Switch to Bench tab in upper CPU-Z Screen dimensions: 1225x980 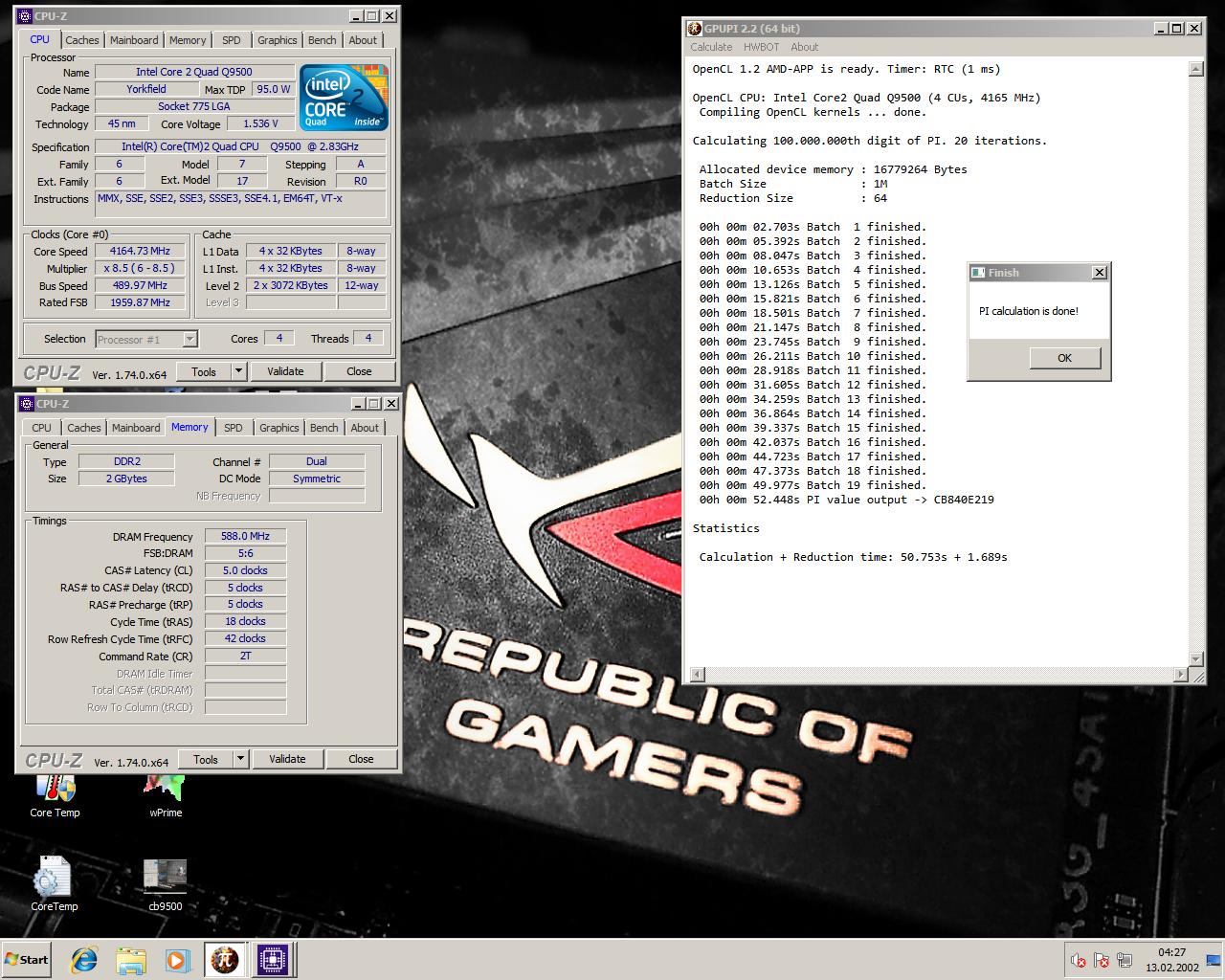coord(323,40)
